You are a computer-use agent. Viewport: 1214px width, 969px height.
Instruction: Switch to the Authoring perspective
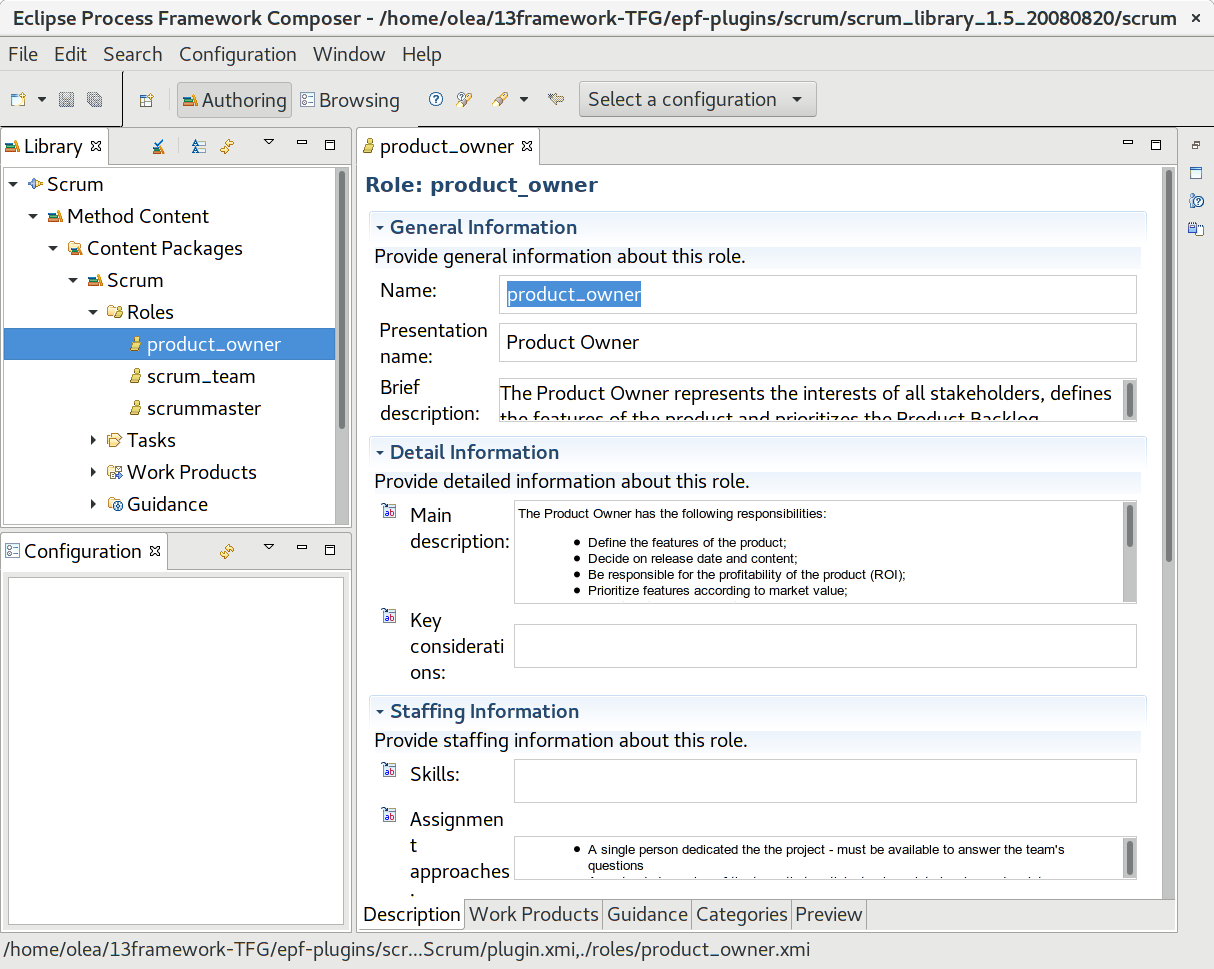(235, 100)
